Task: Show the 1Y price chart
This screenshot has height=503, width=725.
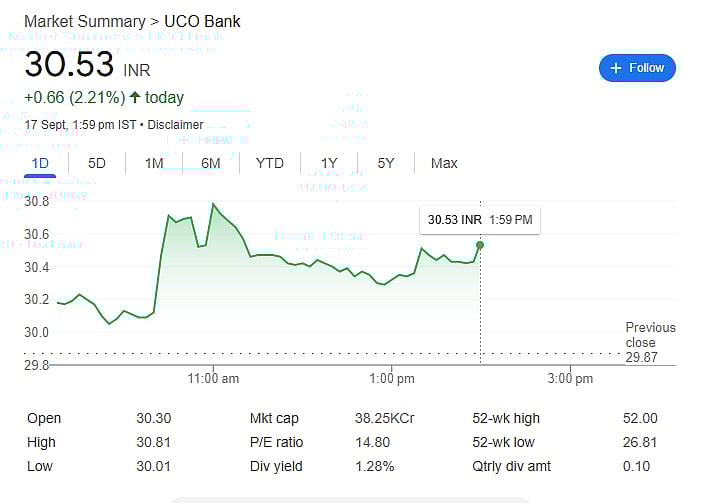Action: 329,163
